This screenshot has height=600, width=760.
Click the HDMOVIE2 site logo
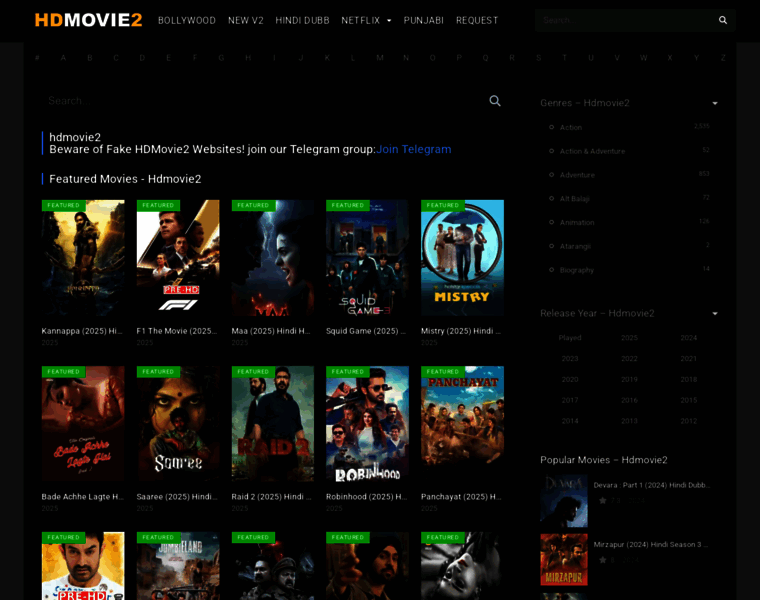point(88,20)
